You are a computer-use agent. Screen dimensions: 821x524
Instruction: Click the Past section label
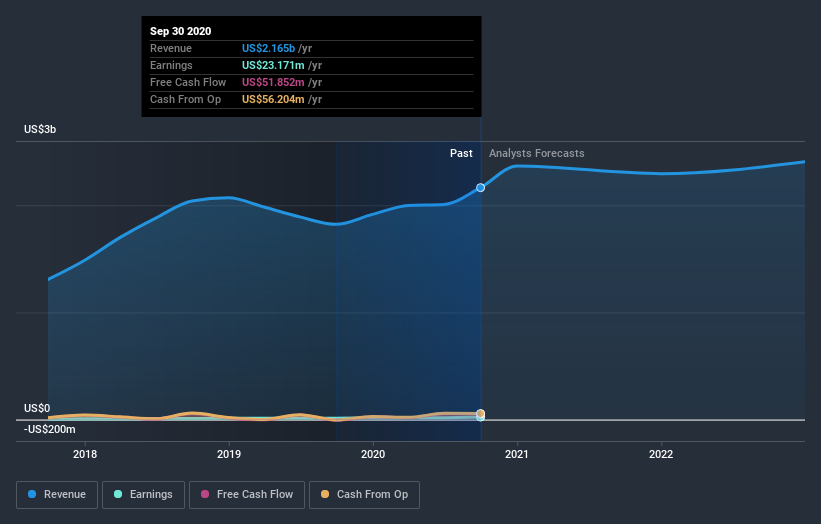[x=461, y=153]
